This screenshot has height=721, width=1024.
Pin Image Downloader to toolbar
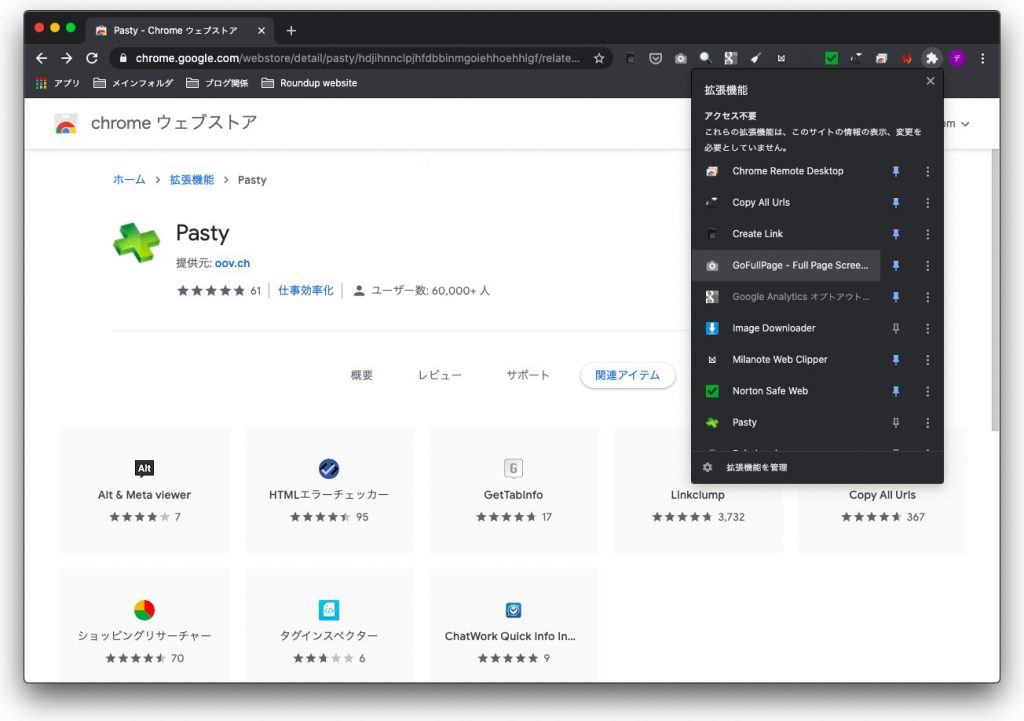pos(896,328)
